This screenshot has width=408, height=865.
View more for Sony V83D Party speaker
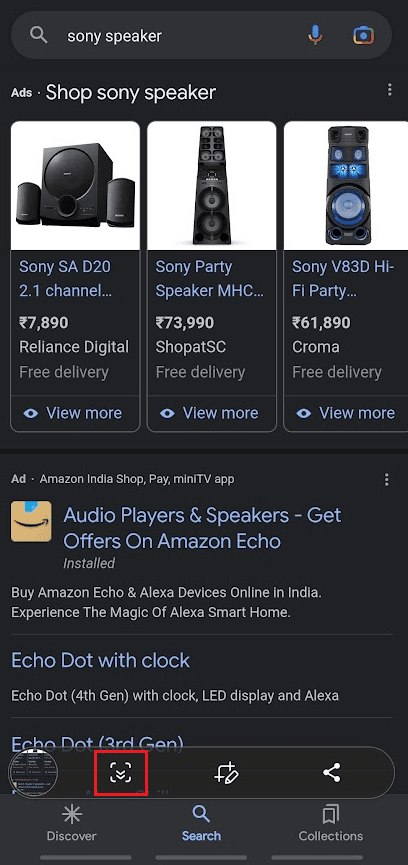click(x=346, y=413)
